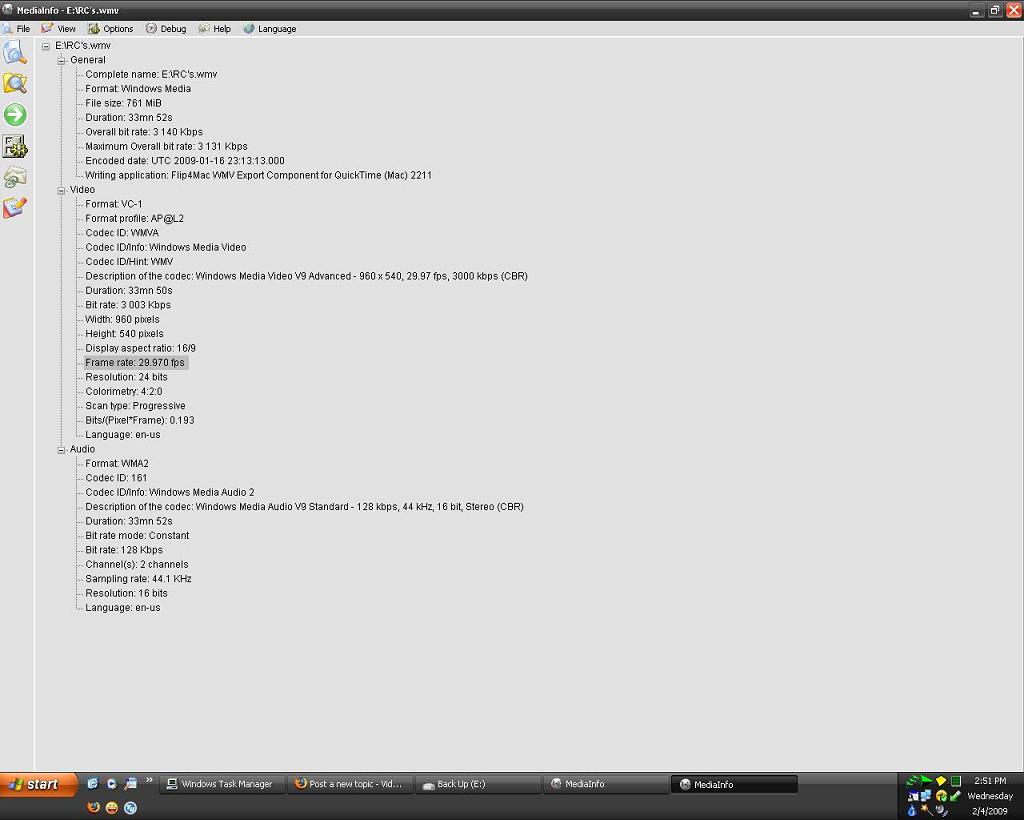This screenshot has height=820, width=1024.
Task: Collapse the Audio section
Action: (61, 450)
